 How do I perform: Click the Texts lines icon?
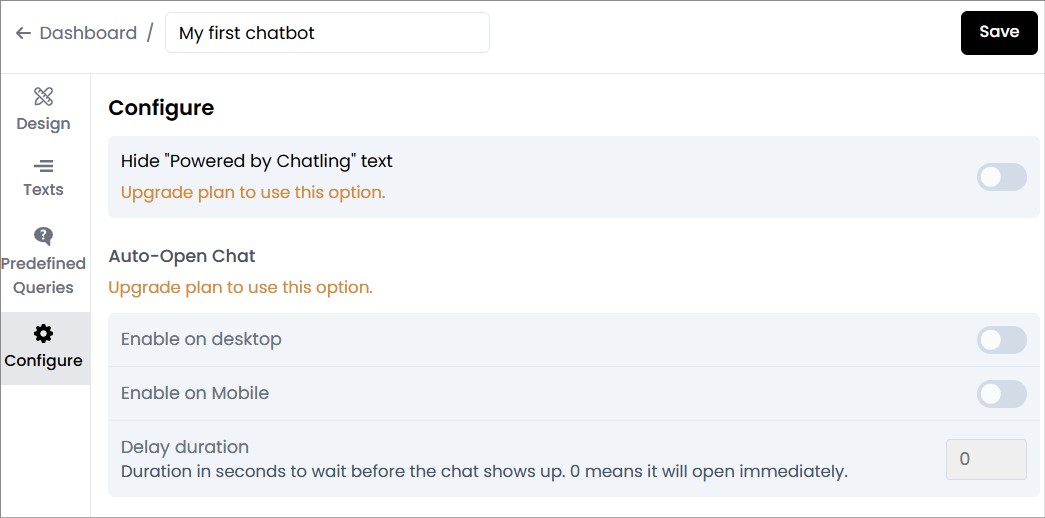pos(43,165)
